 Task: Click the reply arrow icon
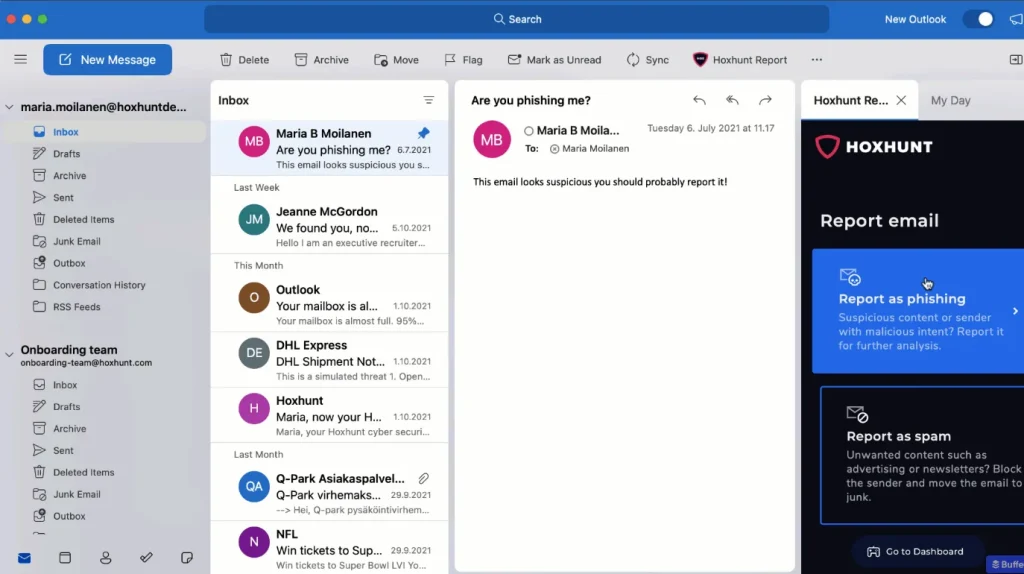[699, 100]
